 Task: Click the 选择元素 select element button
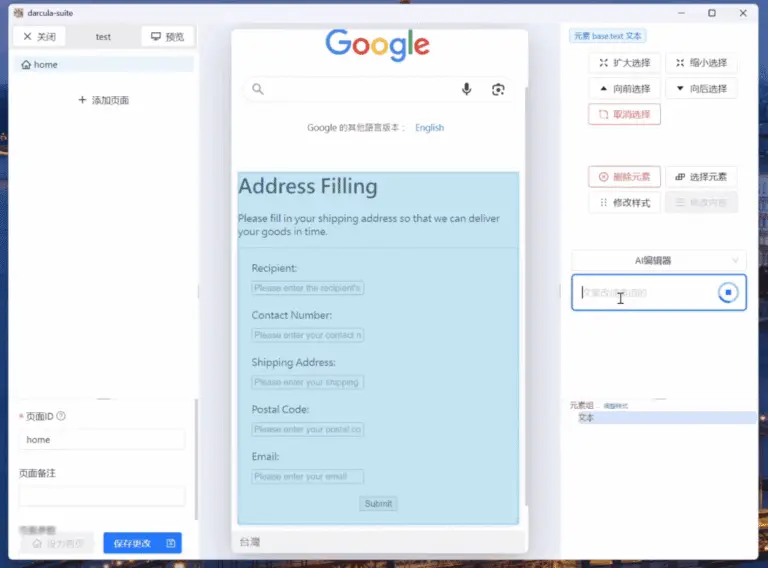[x=701, y=177]
